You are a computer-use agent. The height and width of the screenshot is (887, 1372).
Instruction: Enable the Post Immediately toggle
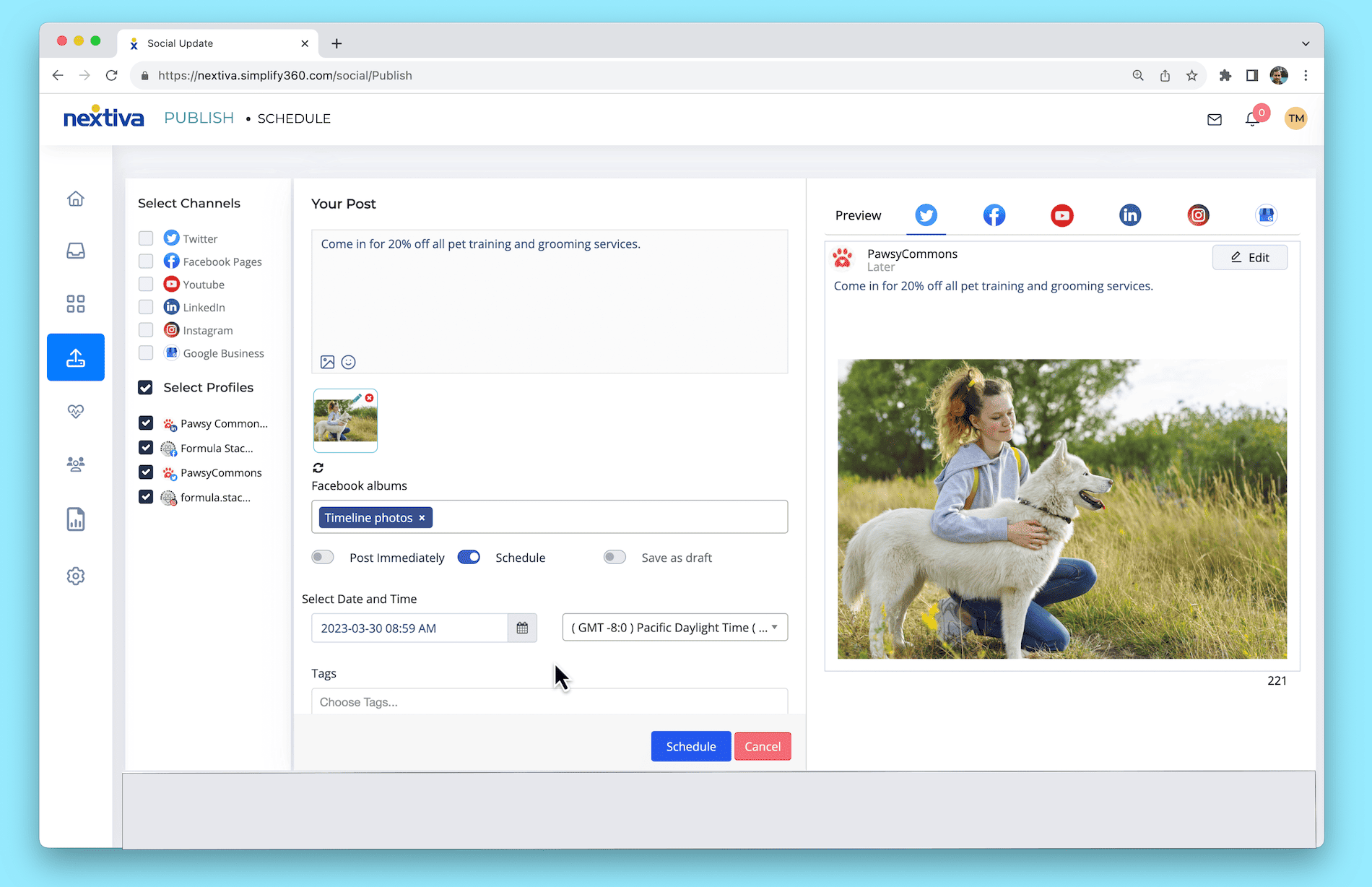[x=323, y=557]
